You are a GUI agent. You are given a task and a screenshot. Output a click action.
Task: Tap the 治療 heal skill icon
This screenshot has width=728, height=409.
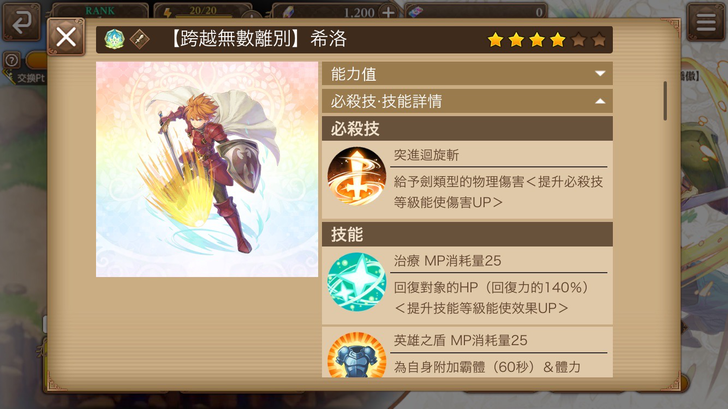(x=357, y=282)
